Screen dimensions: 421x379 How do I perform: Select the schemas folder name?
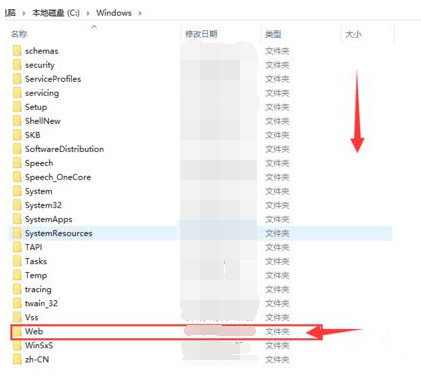[42, 51]
